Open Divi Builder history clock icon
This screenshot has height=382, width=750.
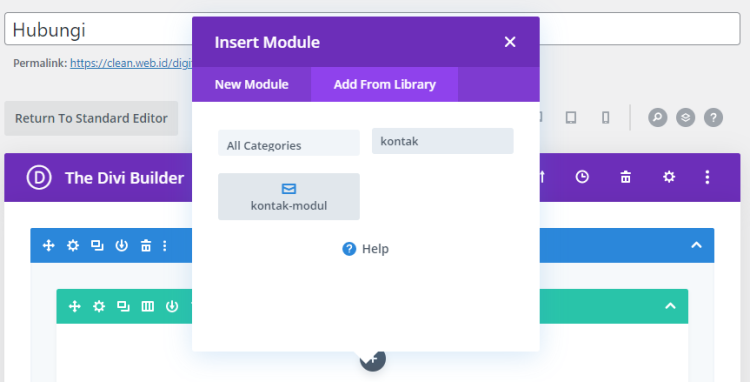point(582,177)
